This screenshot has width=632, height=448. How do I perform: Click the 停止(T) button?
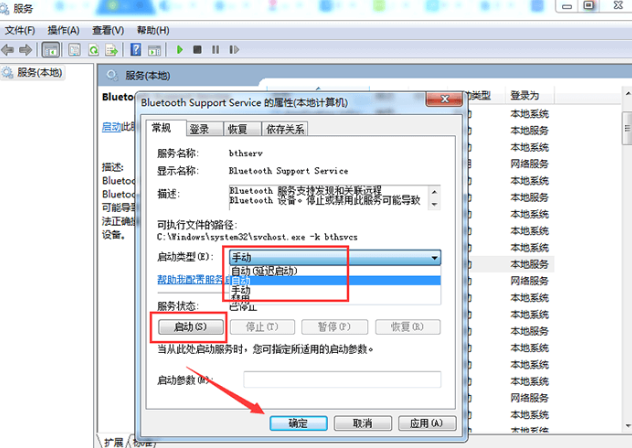coord(262,327)
